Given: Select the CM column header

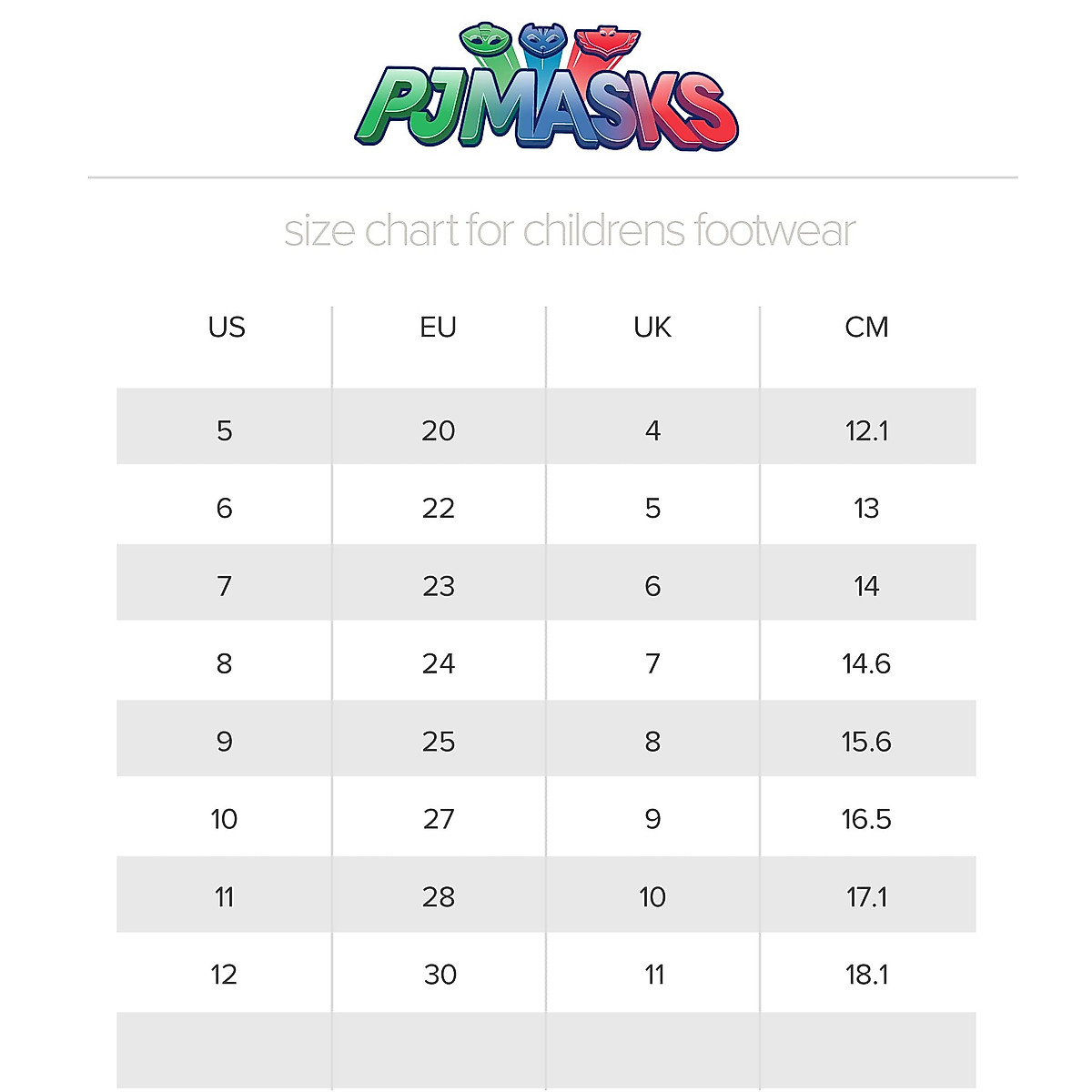Looking at the screenshot, I should tap(866, 327).
